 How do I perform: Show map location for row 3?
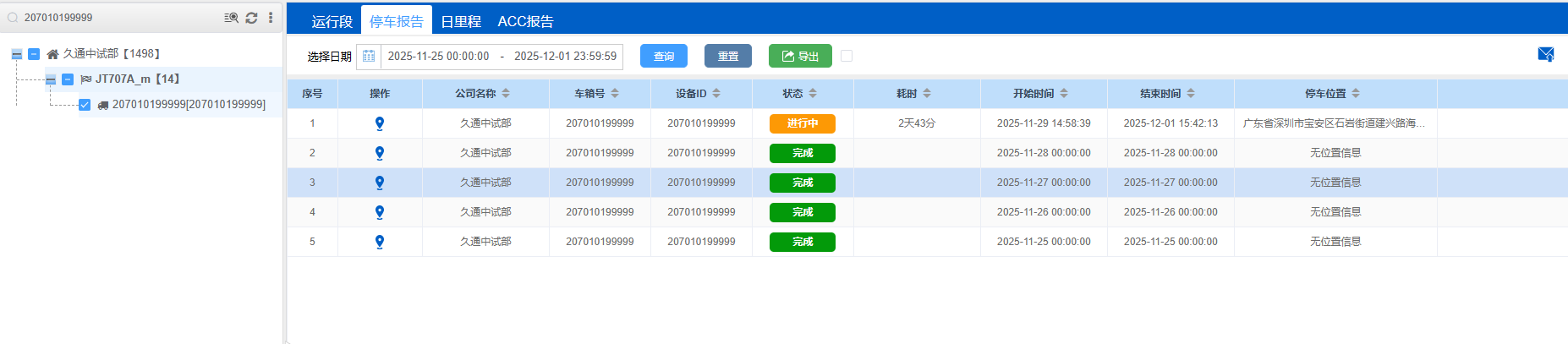(x=380, y=183)
